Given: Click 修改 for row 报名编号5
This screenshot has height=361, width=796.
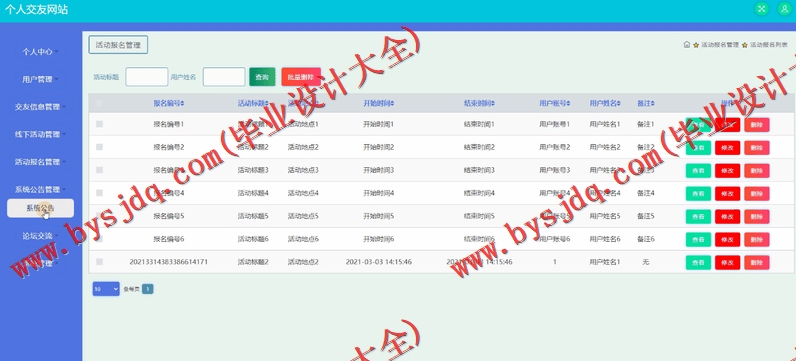Looking at the screenshot, I should (x=727, y=216).
